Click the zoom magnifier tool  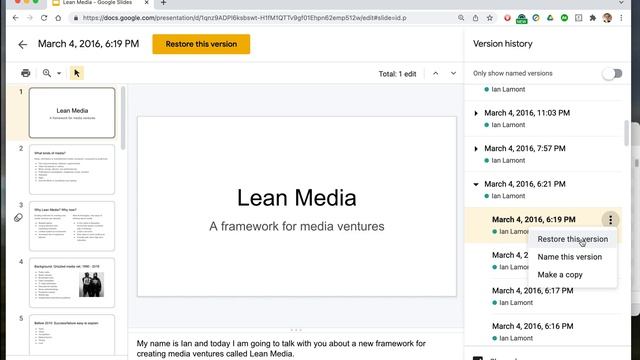pos(47,73)
